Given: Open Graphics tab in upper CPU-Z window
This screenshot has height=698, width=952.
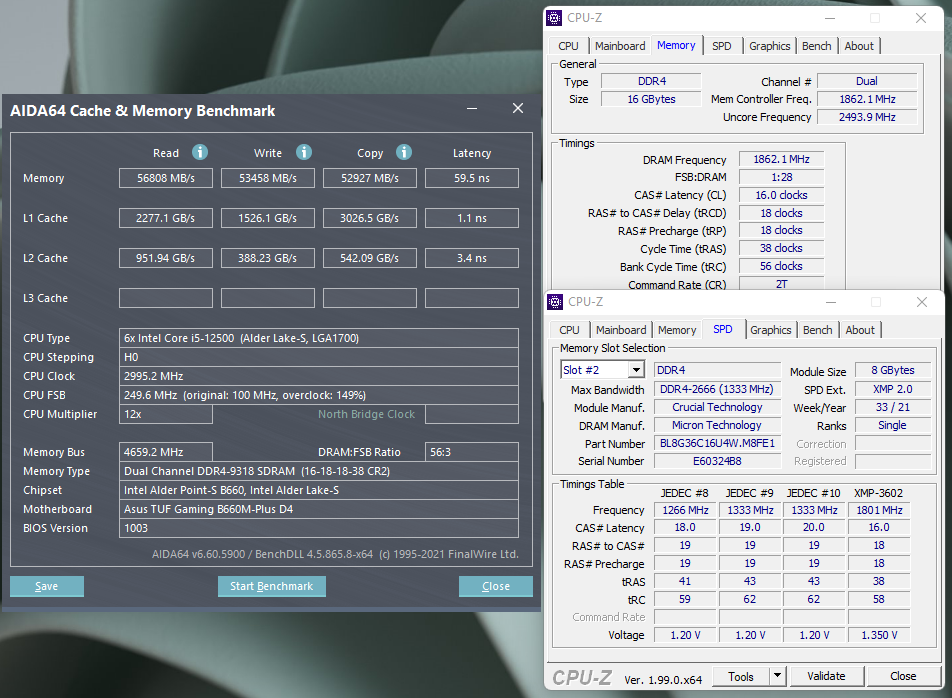Looking at the screenshot, I should [x=769, y=46].
